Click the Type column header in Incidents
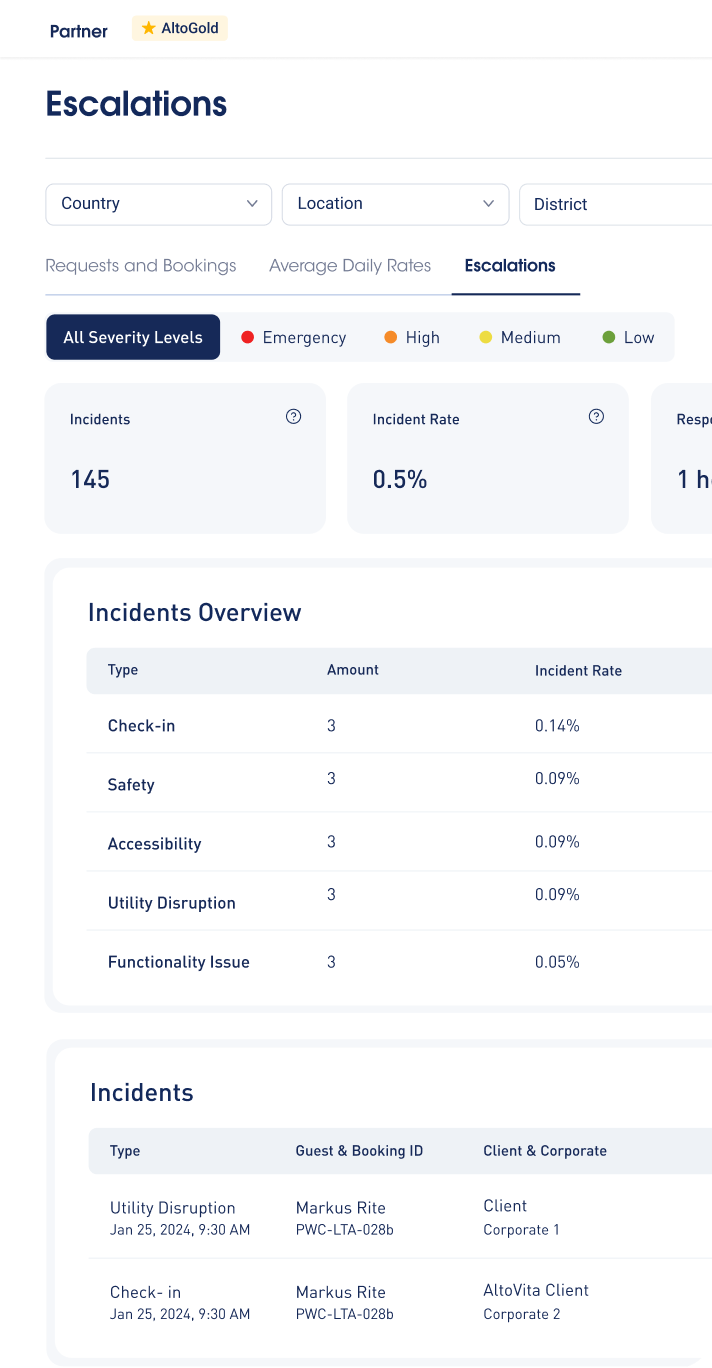Image resolution: width=712 pixels, height=1368 pixels. coord(125,1151)
